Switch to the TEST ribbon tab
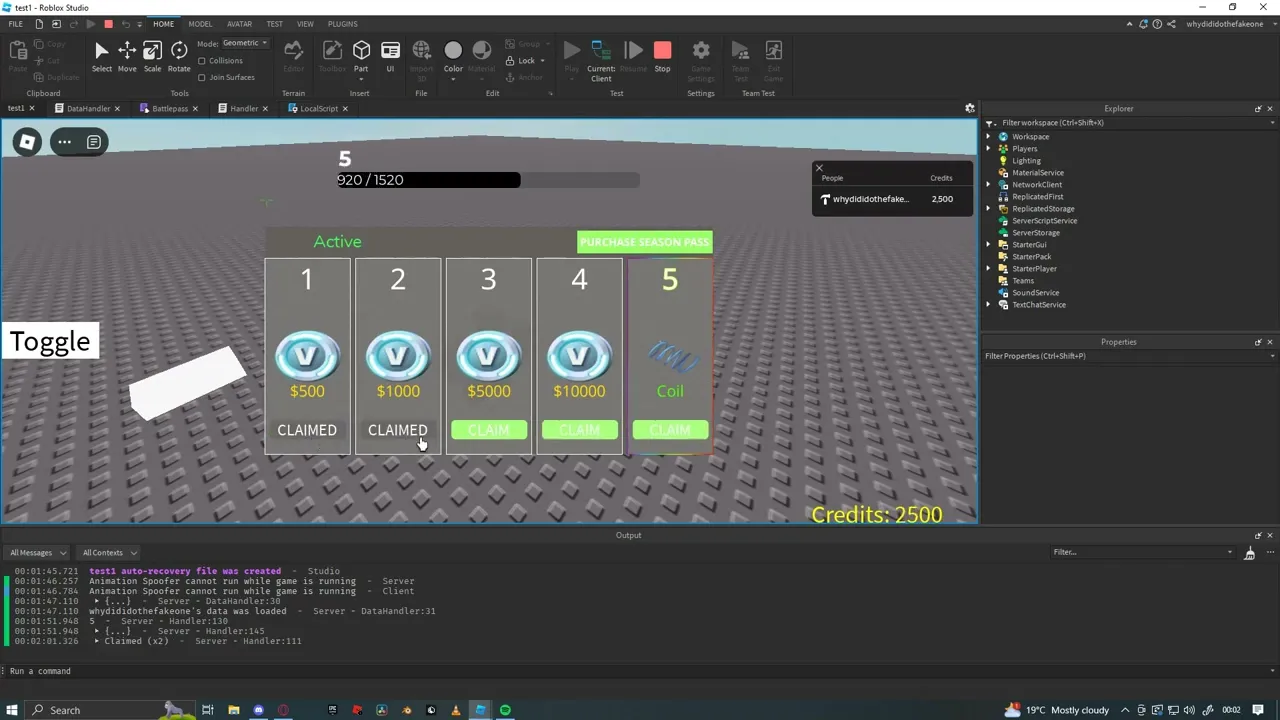The width and height of the screenshot is (1280, 720). tap(274, 24)
